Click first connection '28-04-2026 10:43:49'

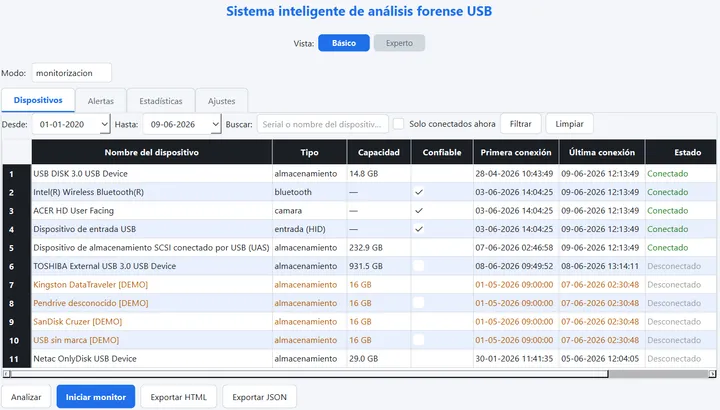tap(516, 174)
